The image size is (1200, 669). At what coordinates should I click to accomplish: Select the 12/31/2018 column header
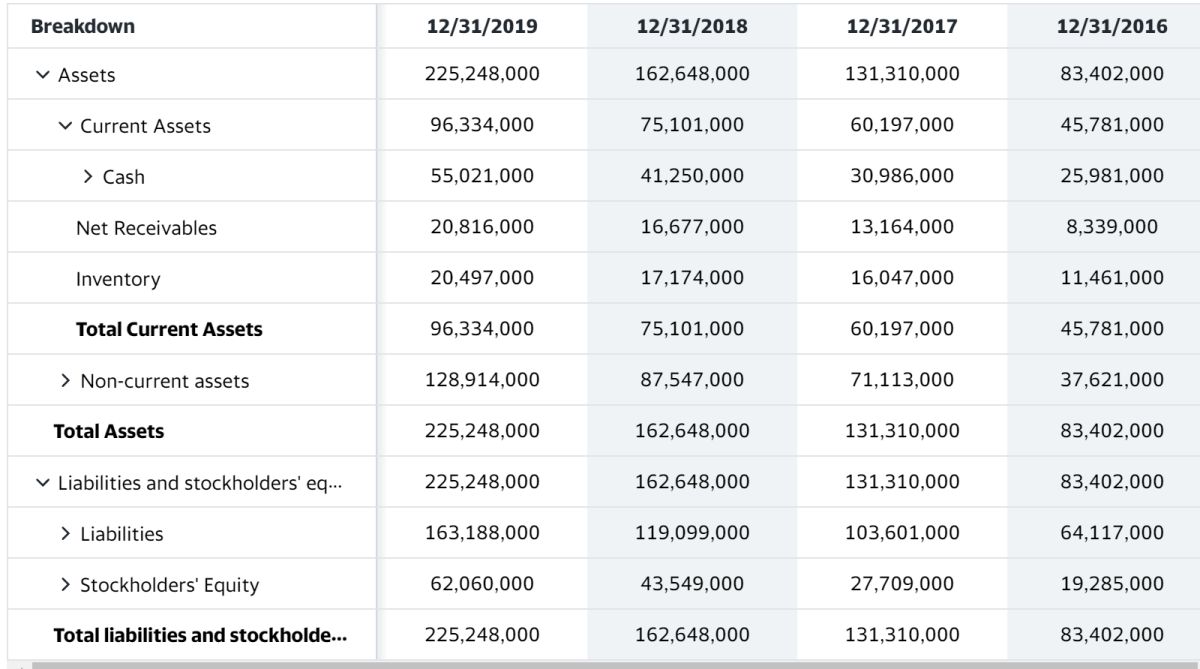point(692,27)
